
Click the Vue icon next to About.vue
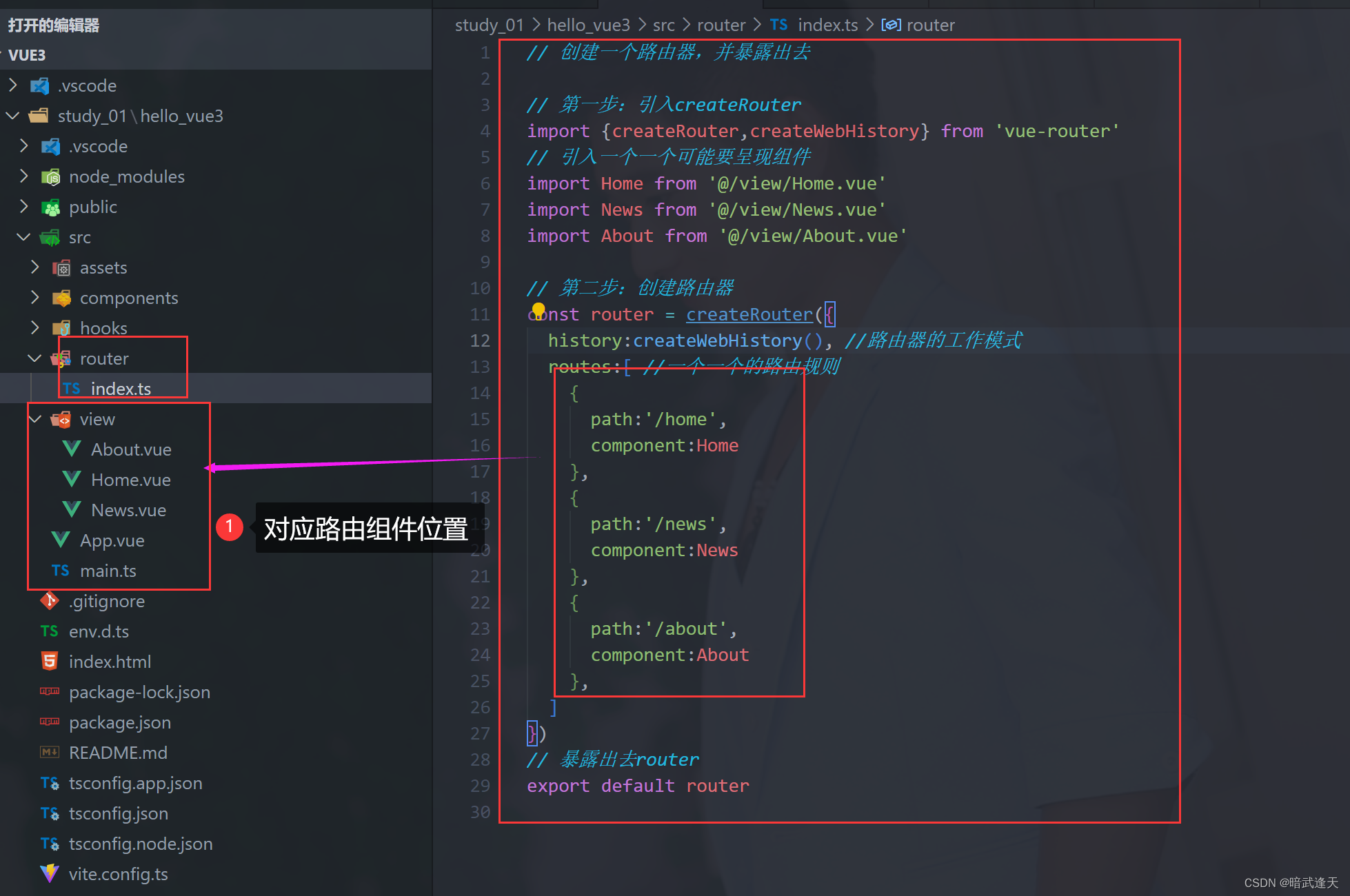(x=72, y=449)
